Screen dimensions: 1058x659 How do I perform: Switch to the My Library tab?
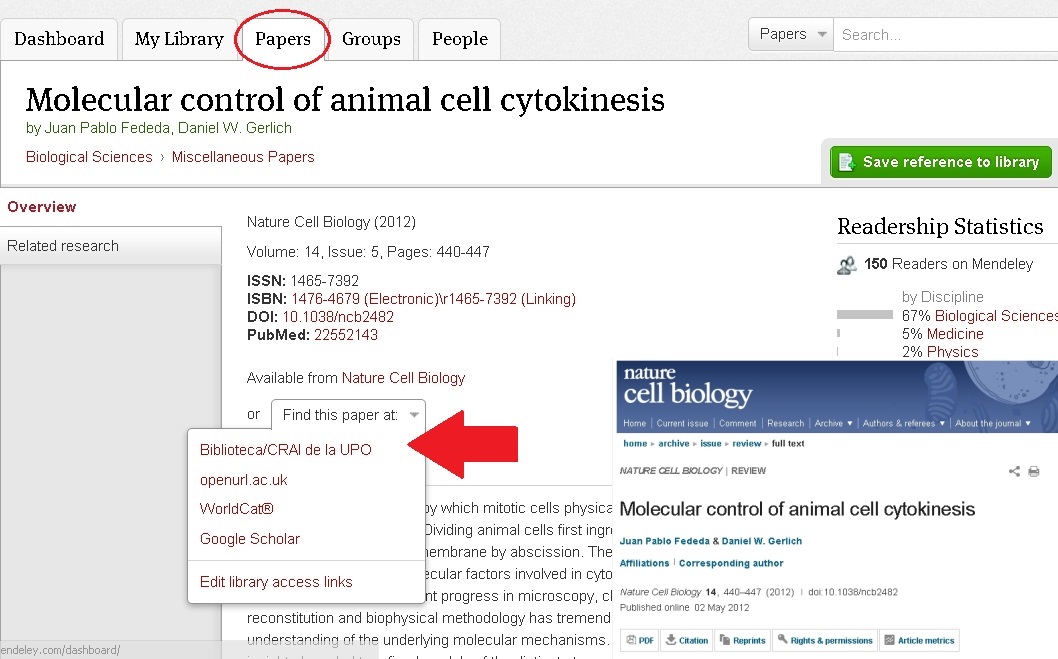click(179, 39)
